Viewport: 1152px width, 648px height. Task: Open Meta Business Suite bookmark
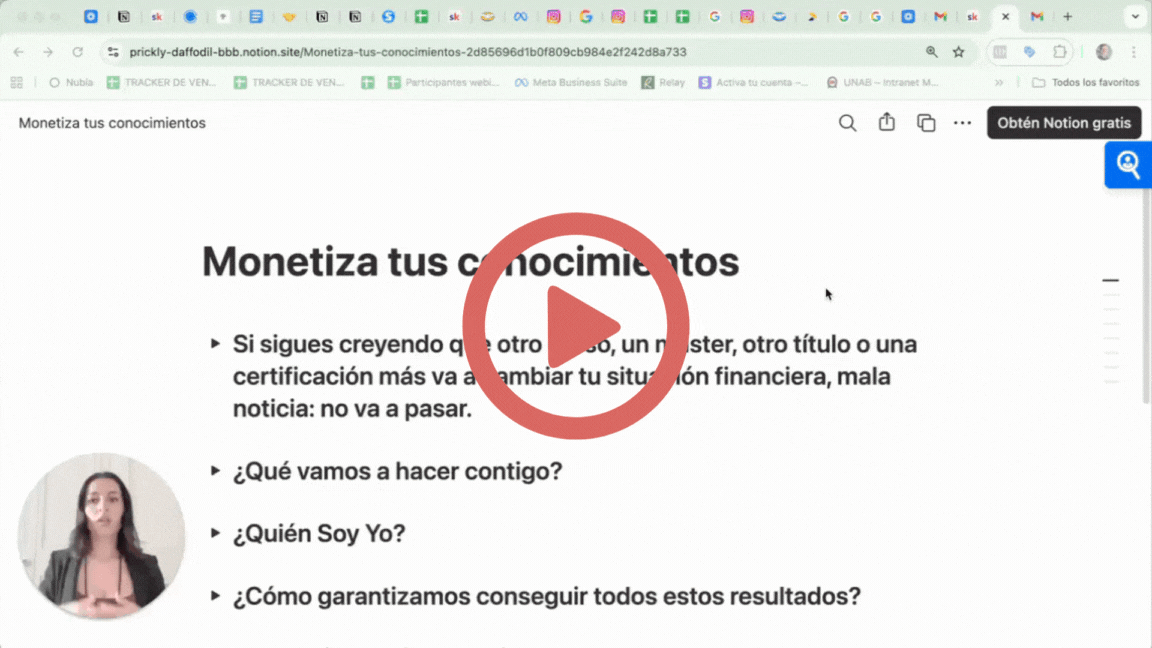(x=571, y=82)
